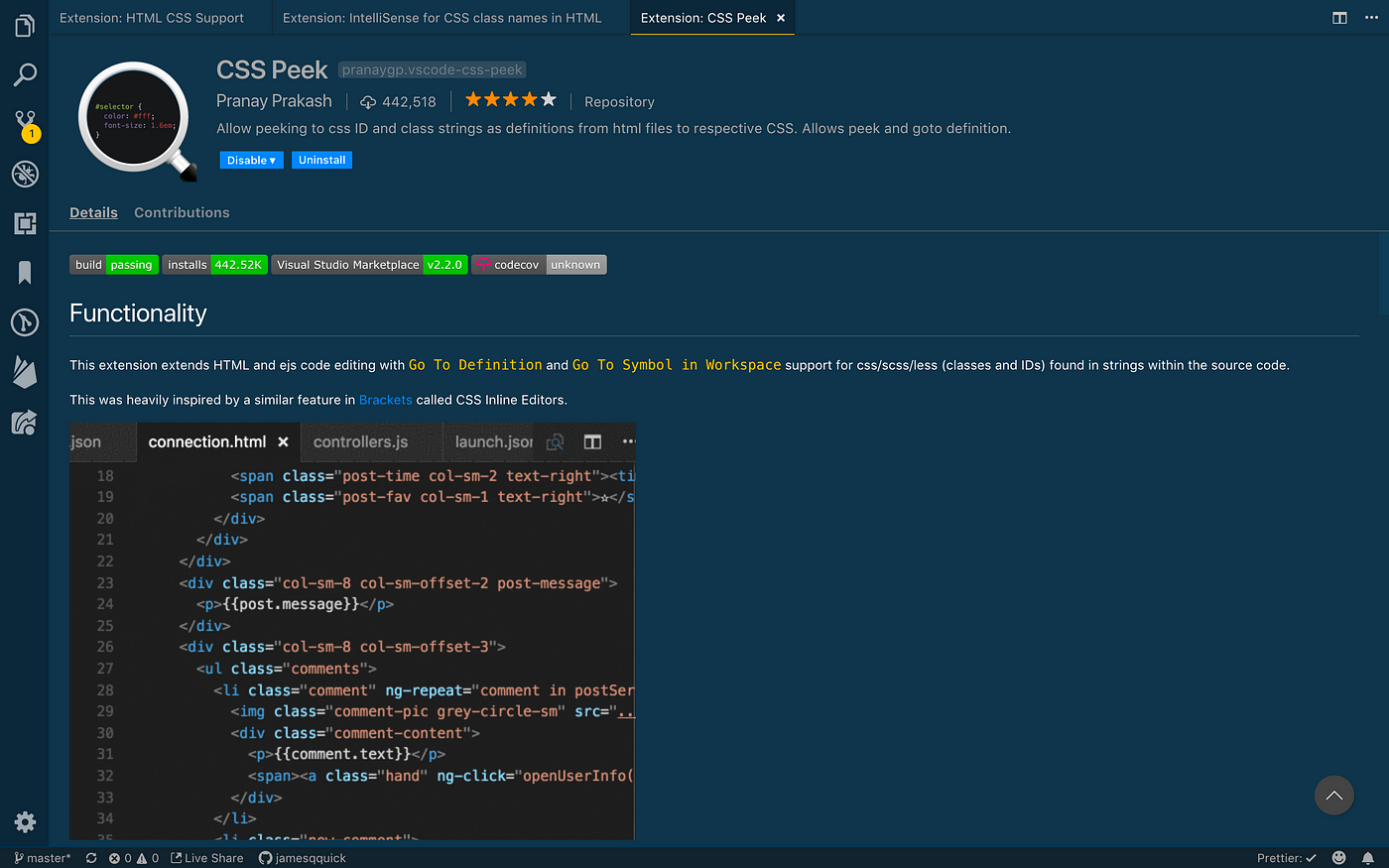Click the master* branch selector

coord(43,858)
